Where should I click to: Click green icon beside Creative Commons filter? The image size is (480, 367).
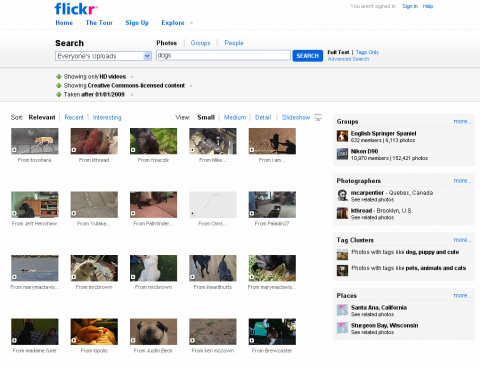(x=59, y=86)
